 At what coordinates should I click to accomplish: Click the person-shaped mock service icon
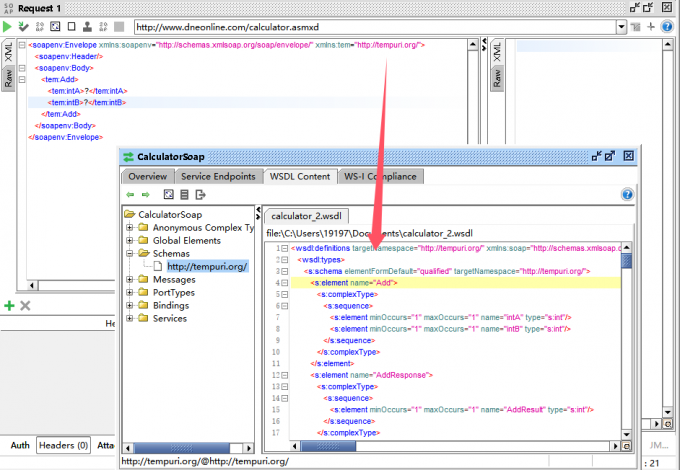pos(87,27)
